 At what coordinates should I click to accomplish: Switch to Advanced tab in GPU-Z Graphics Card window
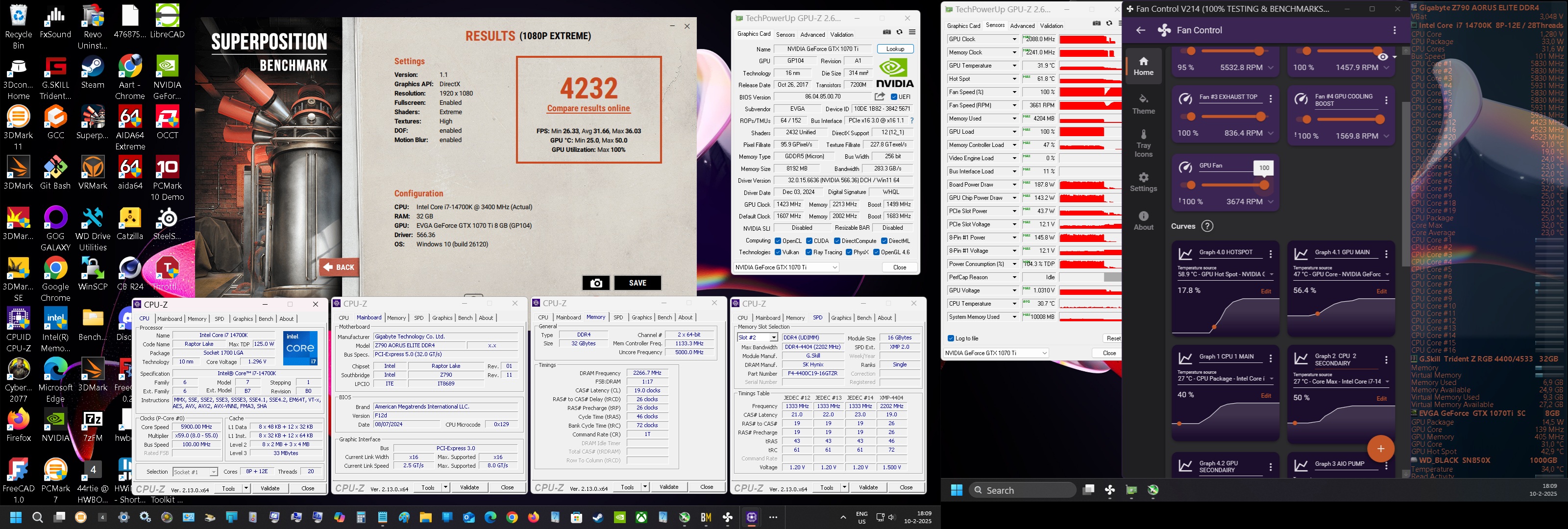[812, 35]
